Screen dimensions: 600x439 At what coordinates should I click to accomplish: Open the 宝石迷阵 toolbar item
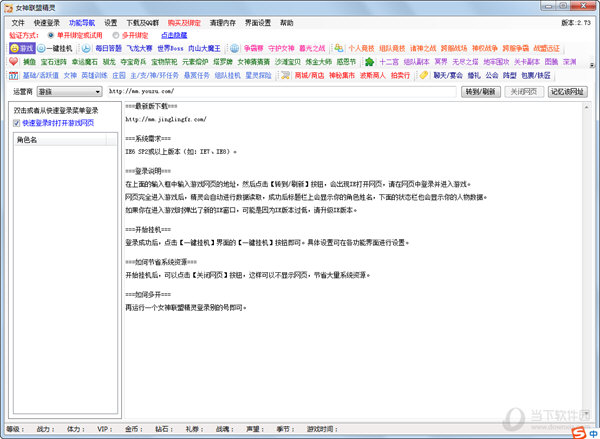[54, 62]
